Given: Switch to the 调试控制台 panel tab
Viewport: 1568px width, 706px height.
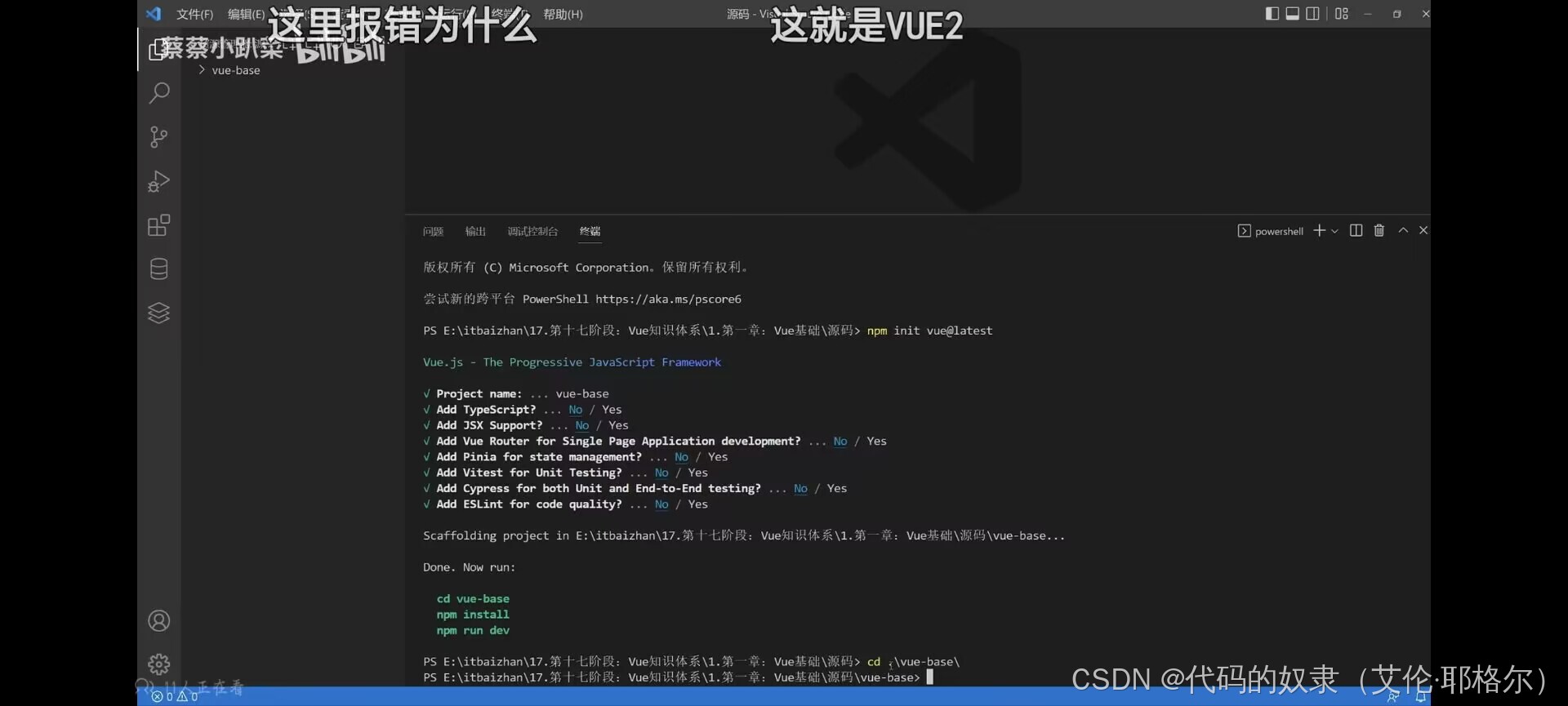Looking at the screenshot, I should click(x=532, y=232).
